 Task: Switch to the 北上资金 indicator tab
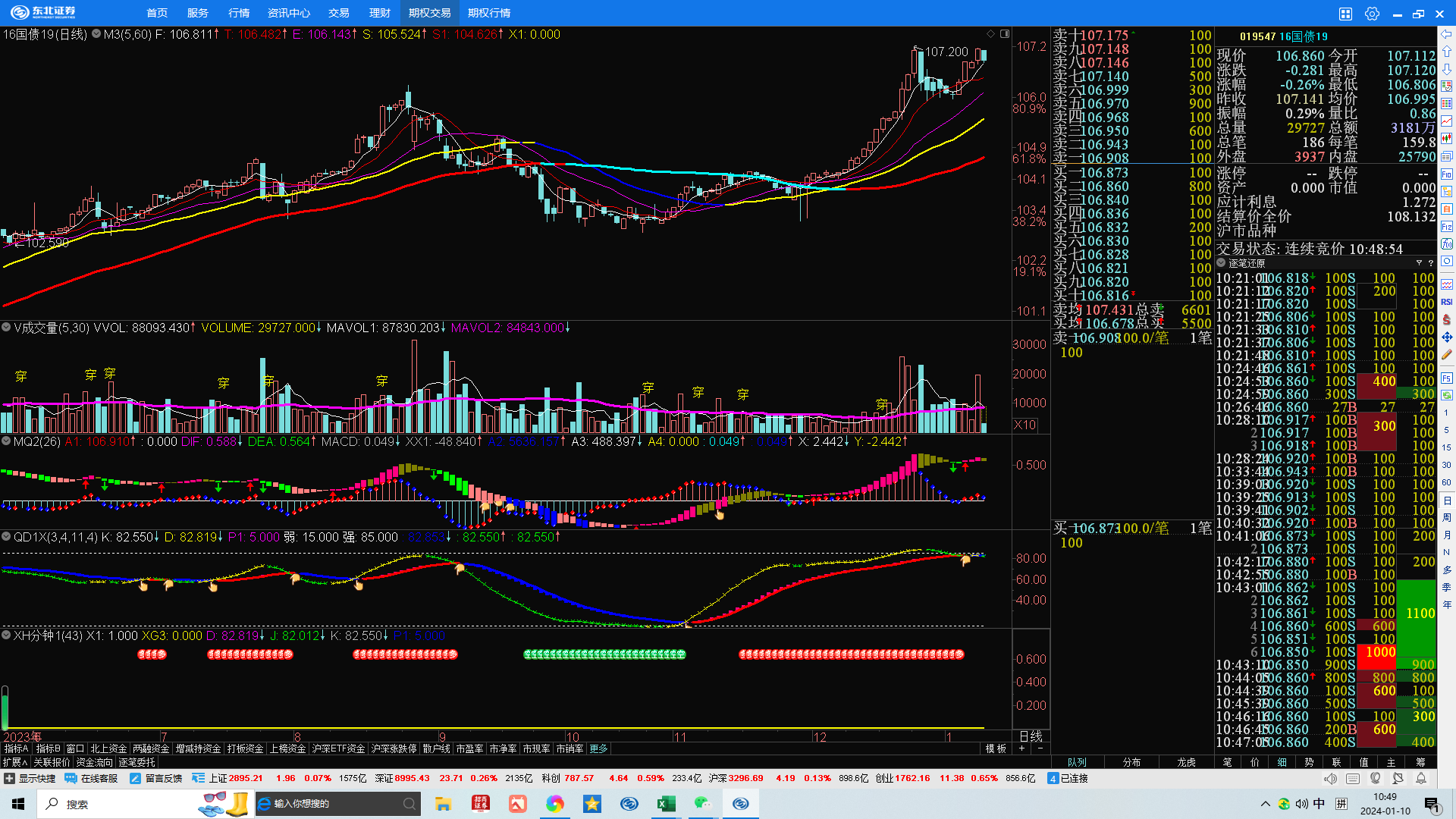click(108, 748)
